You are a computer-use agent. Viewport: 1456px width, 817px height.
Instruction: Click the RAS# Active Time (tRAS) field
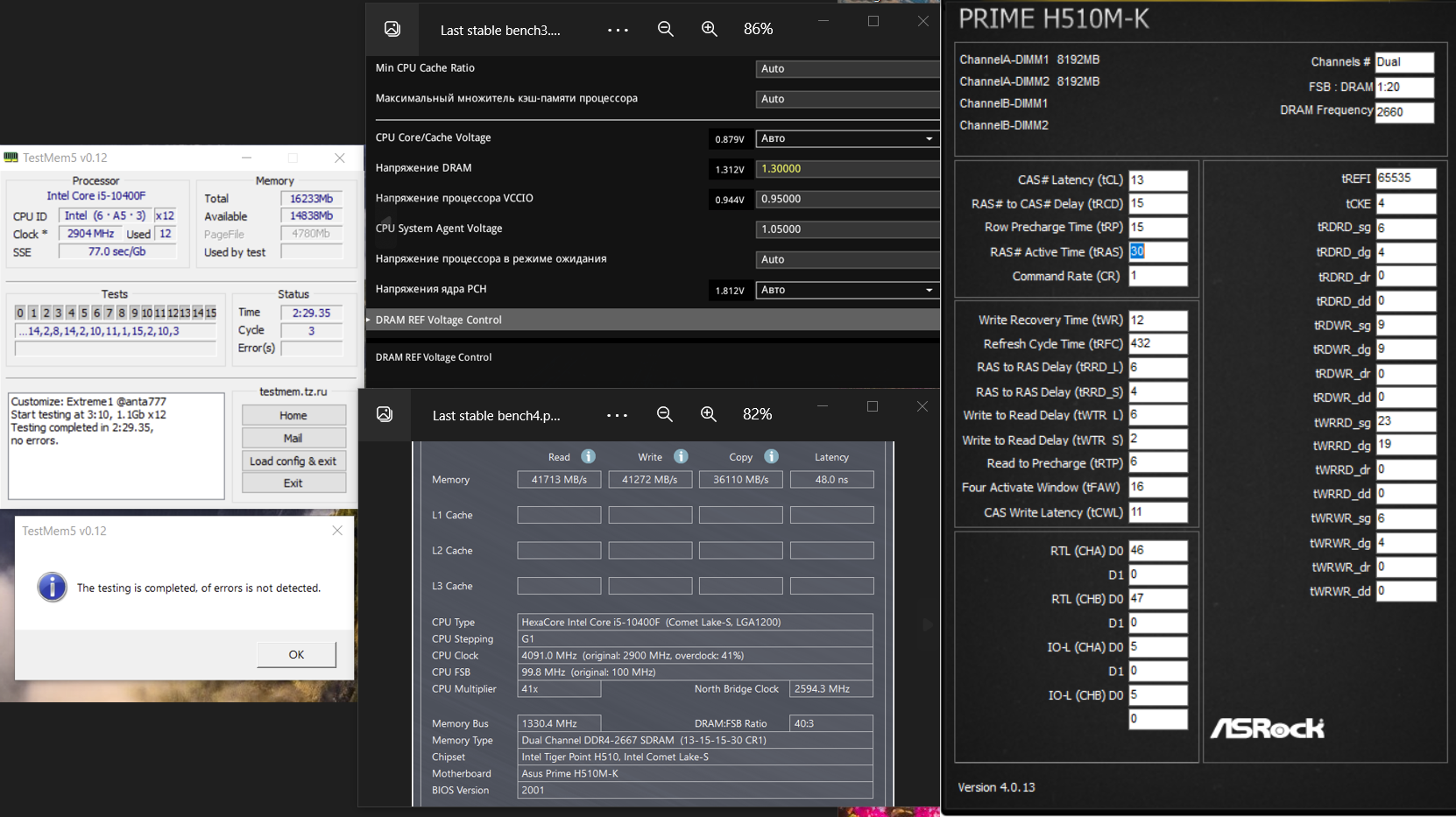pos(1158,251)
